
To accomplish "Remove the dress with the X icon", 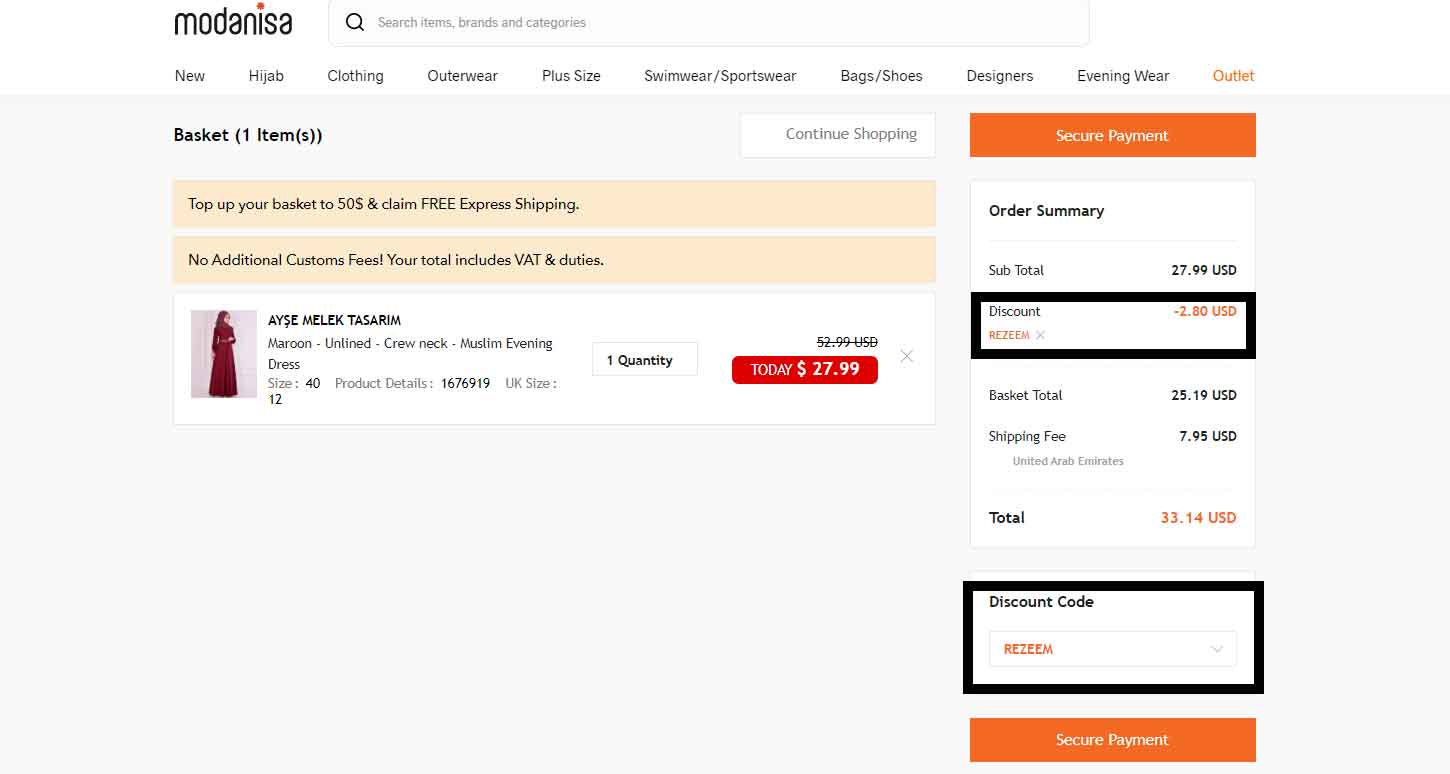I will 906,355.
